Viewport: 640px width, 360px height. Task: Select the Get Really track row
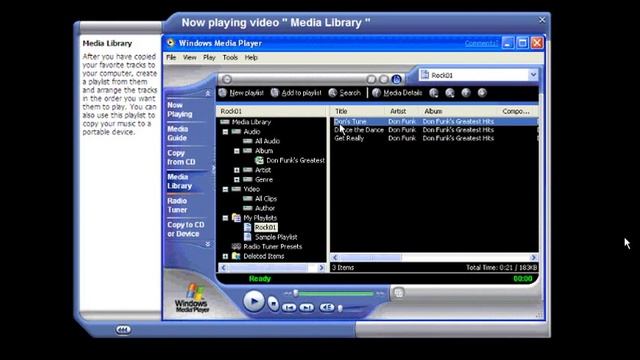click(434, 138)
